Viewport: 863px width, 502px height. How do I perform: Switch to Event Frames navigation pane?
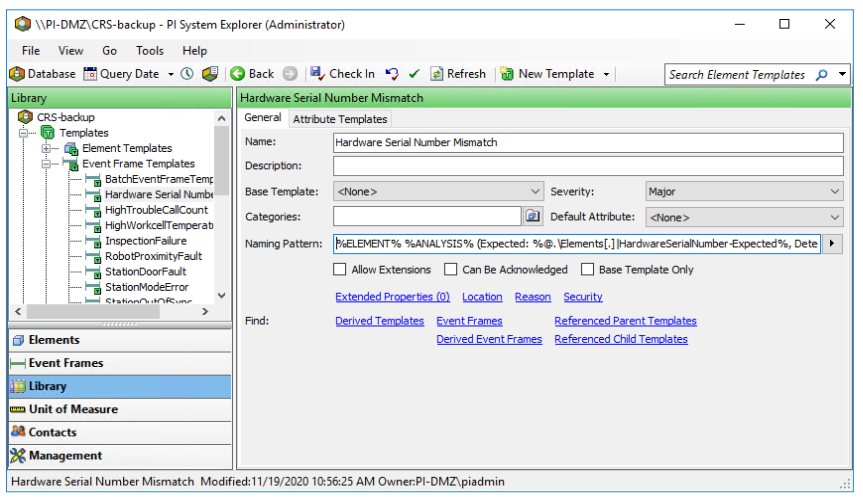(x=121, y=363)
